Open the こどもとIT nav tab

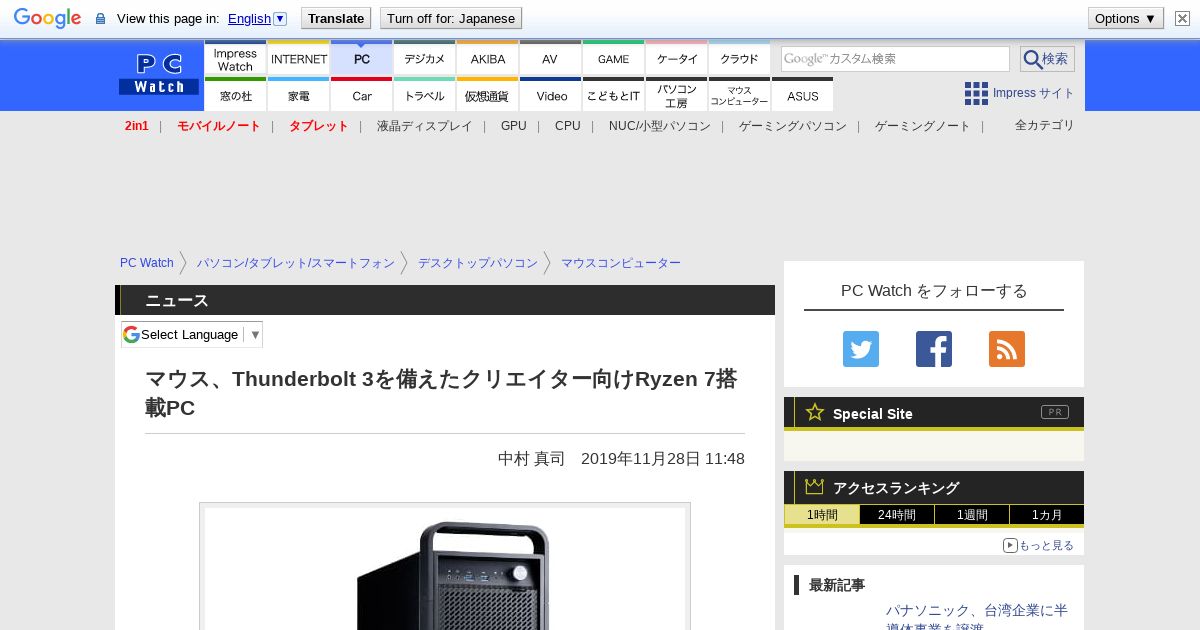click(x=614, y=95)
